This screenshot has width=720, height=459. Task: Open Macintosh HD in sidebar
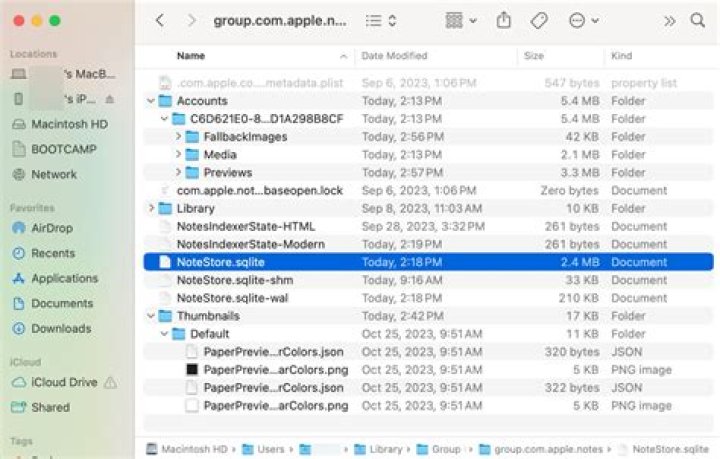click(x=60, y=124)
